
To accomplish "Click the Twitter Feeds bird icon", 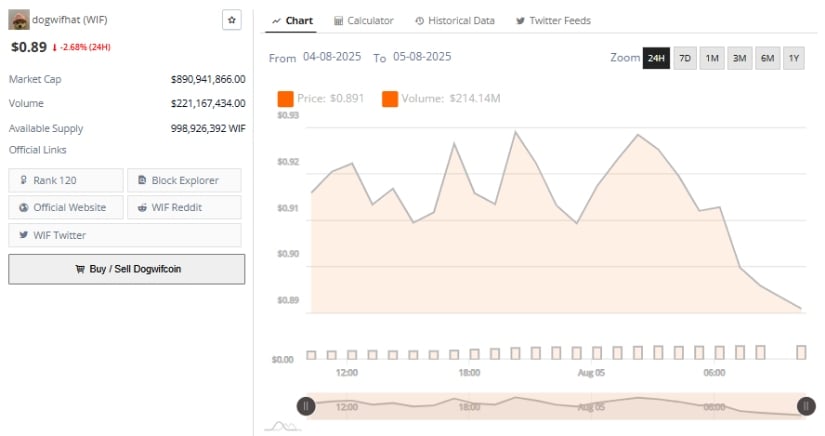I will 520,21.
